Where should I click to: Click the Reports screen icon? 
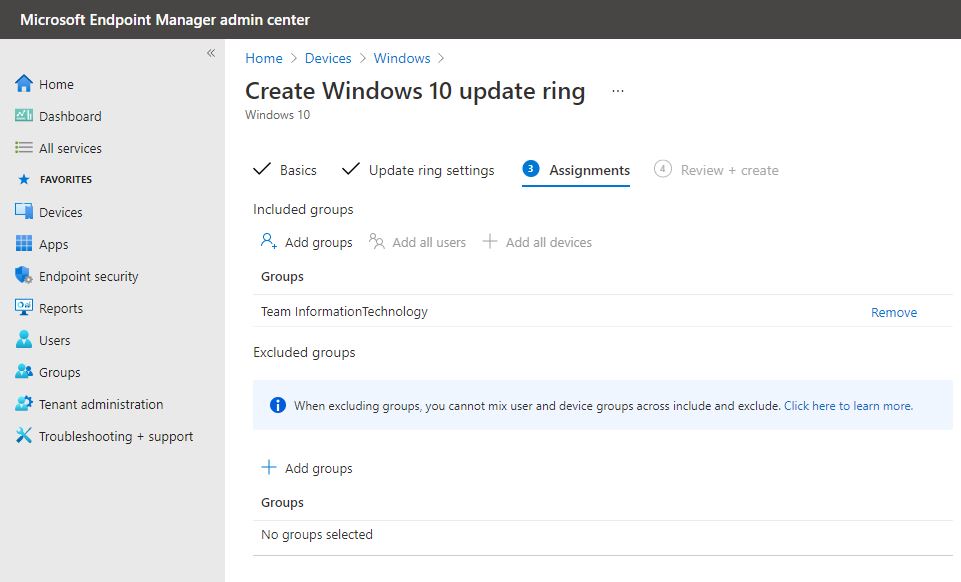click(24, 307)
